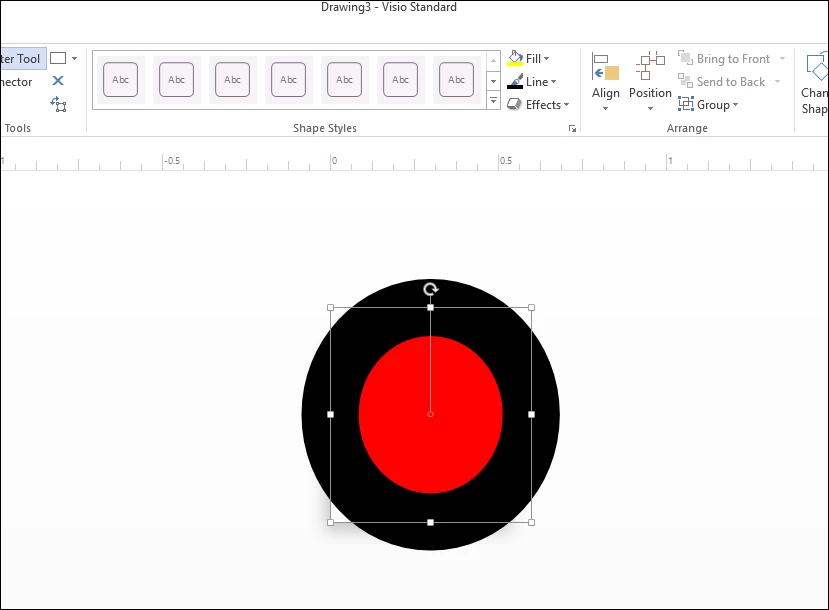Click the center rotation pin of the shape
This screenshot has height=610, width=829.
(x=430, y=414)
